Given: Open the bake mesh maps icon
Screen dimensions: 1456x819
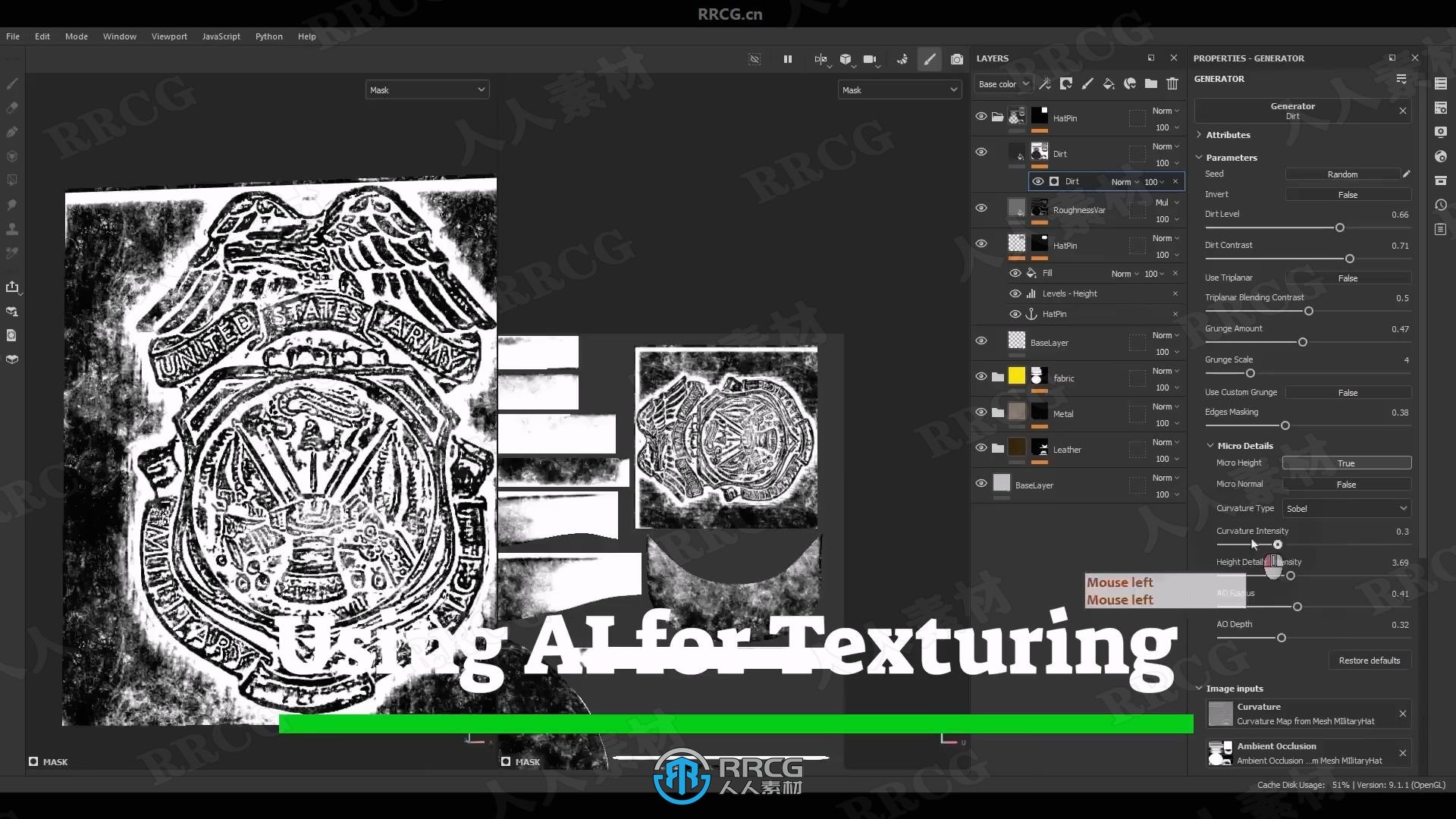Looking at the screenshot, I should point(12,311).
